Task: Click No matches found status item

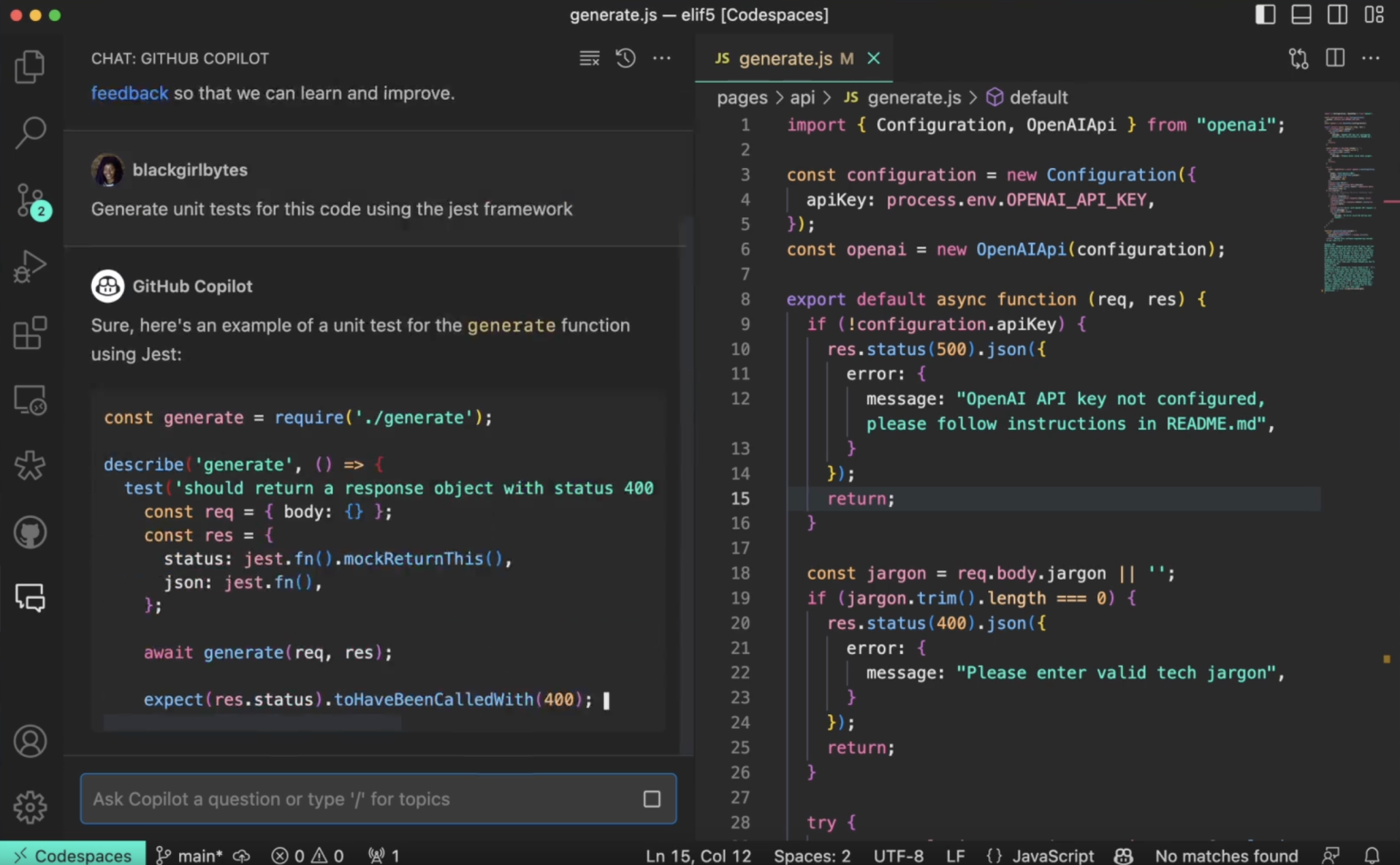Action: pos(1226,855)
